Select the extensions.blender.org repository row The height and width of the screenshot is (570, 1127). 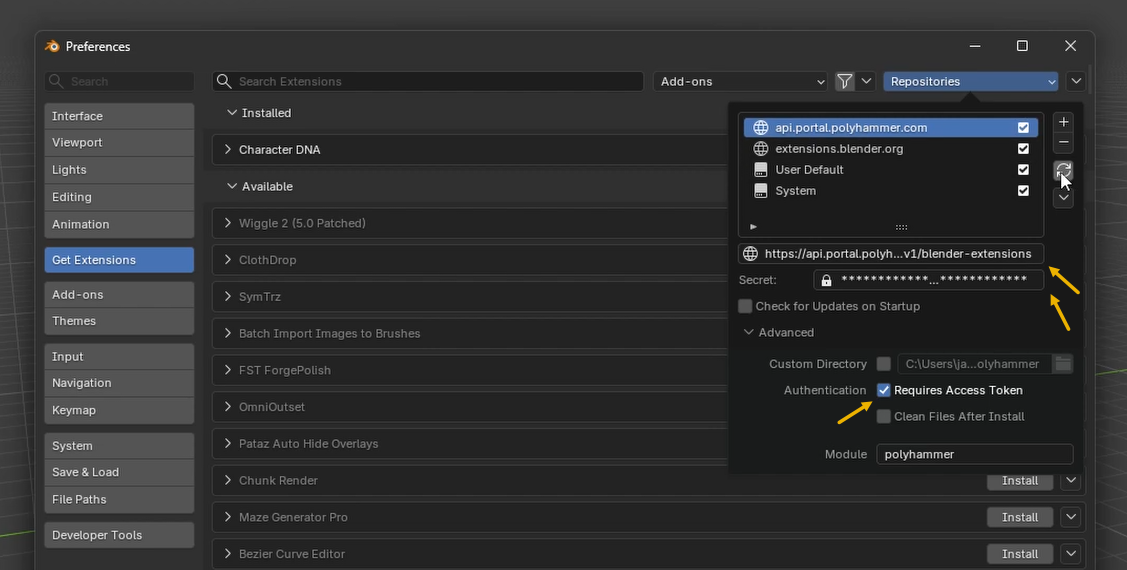pyautogui.click(x=891, y=149)
